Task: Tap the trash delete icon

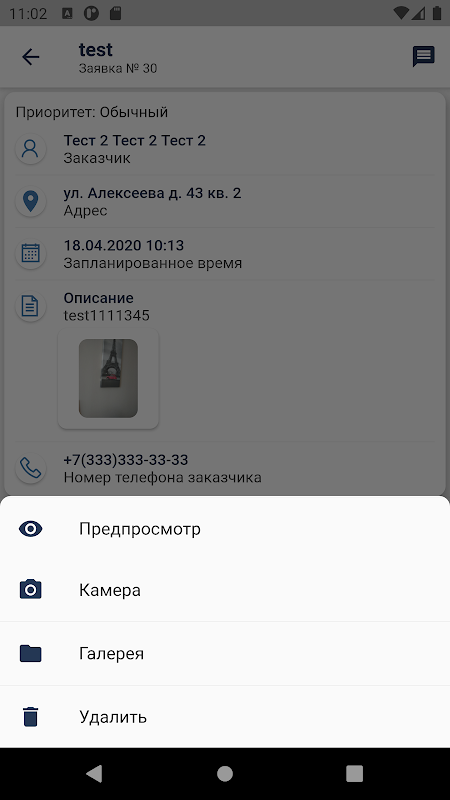Action: tap(31, 716)
